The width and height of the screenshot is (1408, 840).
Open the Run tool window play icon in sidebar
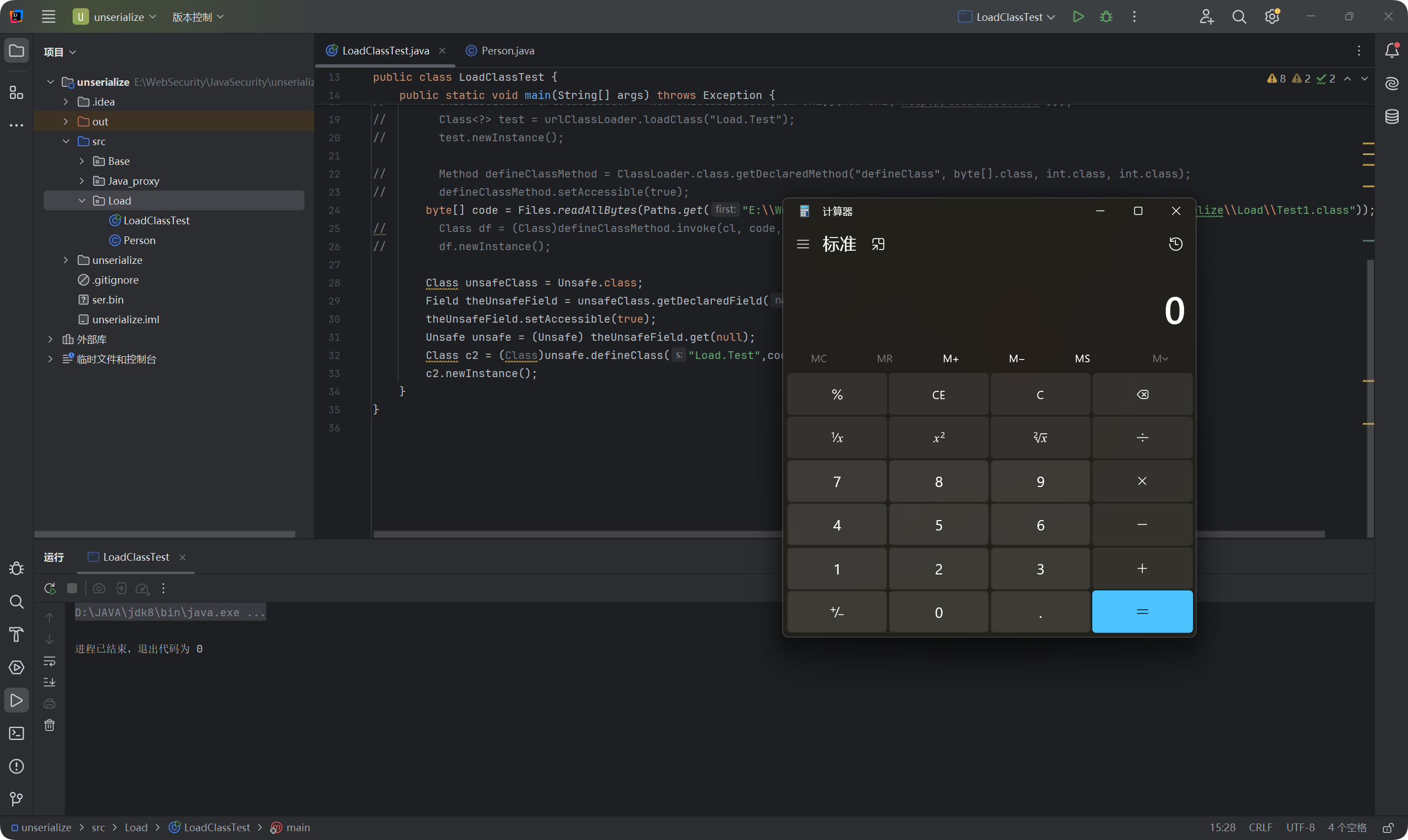pos(16,700)
